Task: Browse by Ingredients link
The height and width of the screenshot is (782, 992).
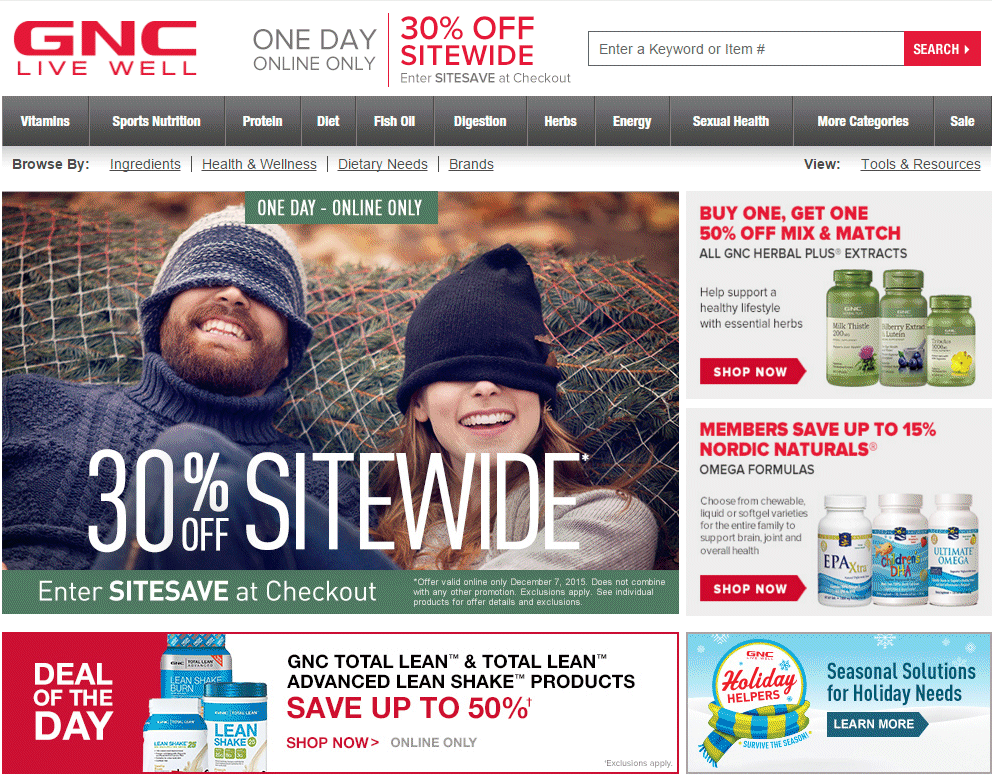Action: click(145, 164)
